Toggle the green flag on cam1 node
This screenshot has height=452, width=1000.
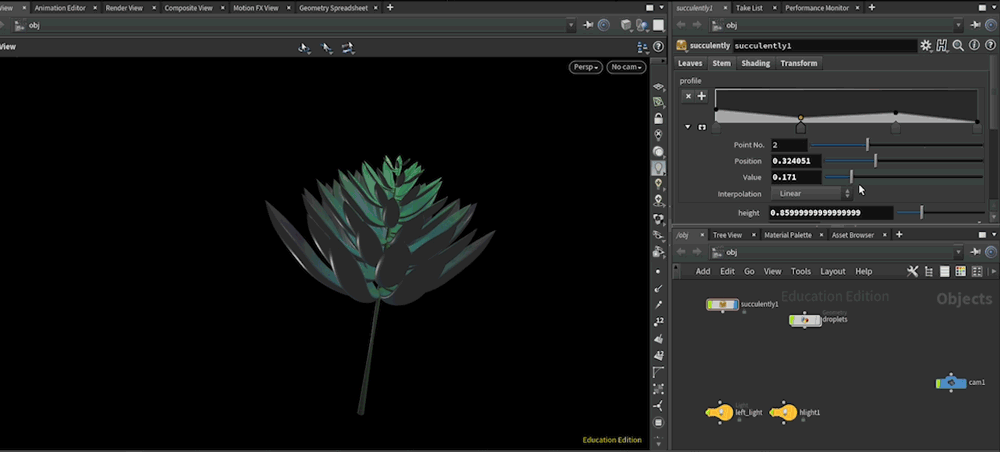[939, 383]
